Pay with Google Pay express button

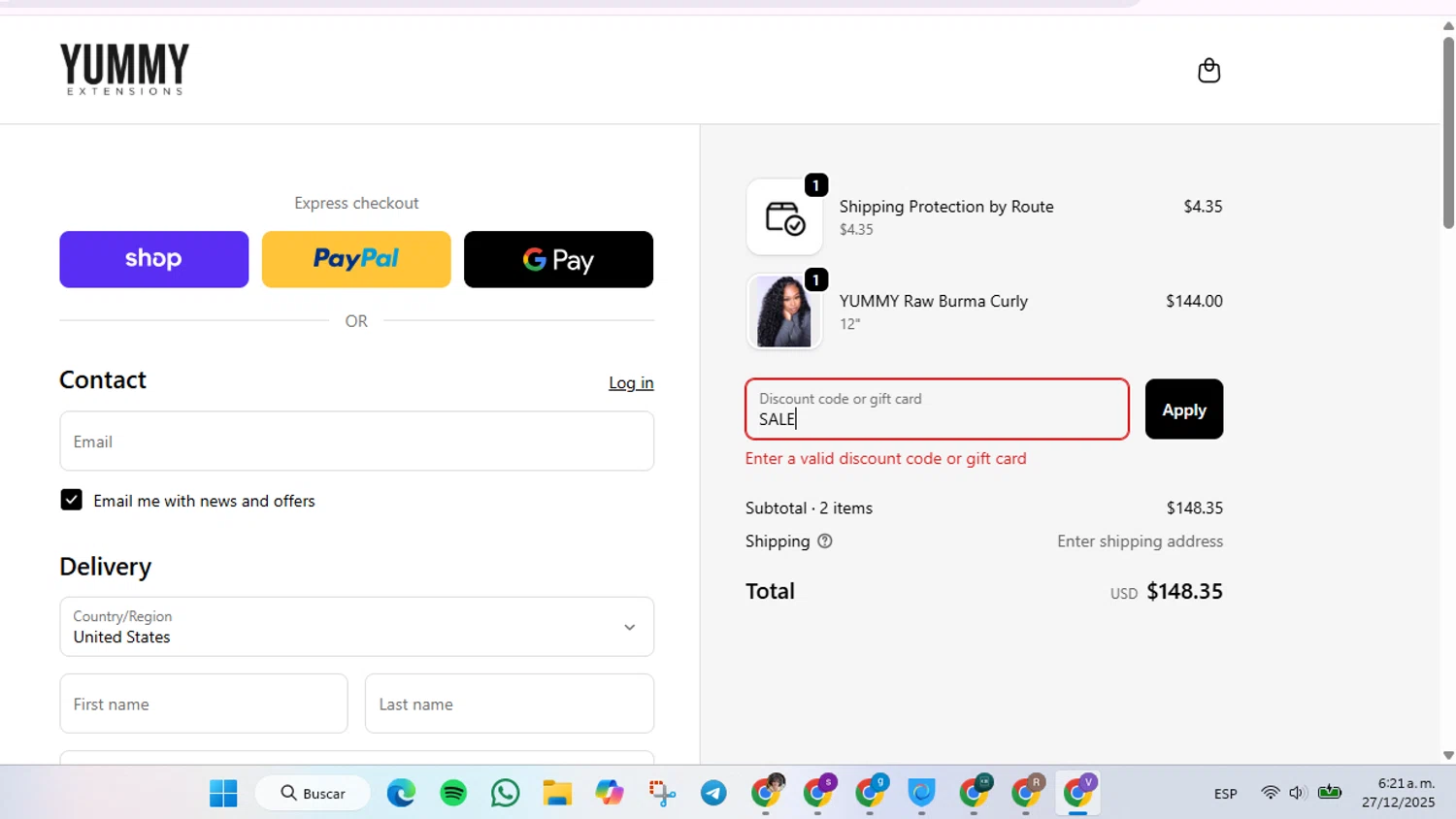pos(558,259)
